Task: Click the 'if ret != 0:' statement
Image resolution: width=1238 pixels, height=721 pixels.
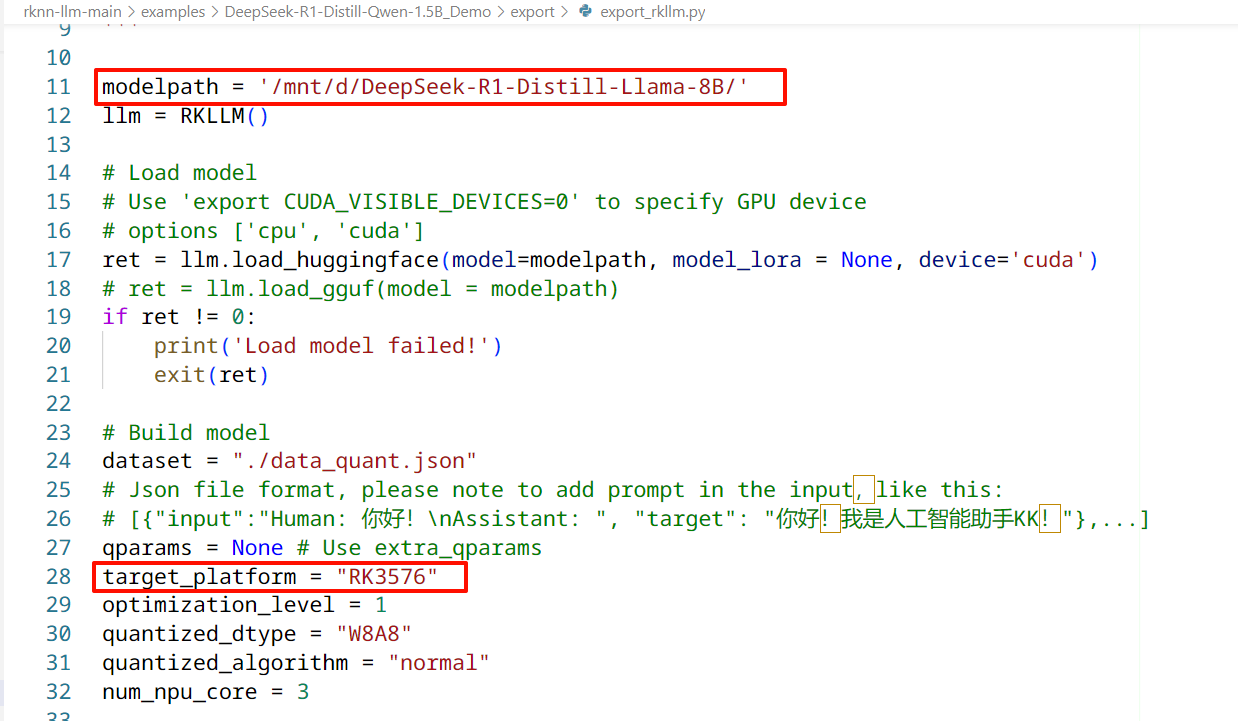Action: (x=179, y=317)
